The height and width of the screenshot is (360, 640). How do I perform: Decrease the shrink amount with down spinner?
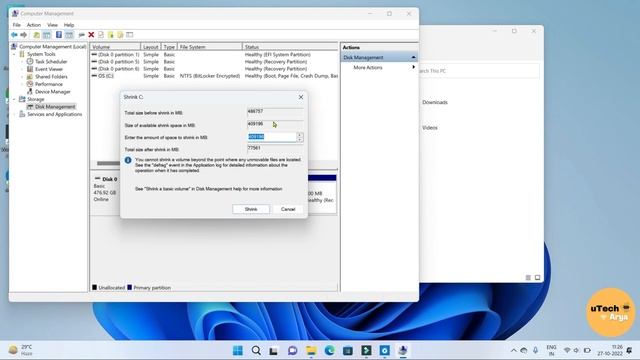[x=300, y=140]
